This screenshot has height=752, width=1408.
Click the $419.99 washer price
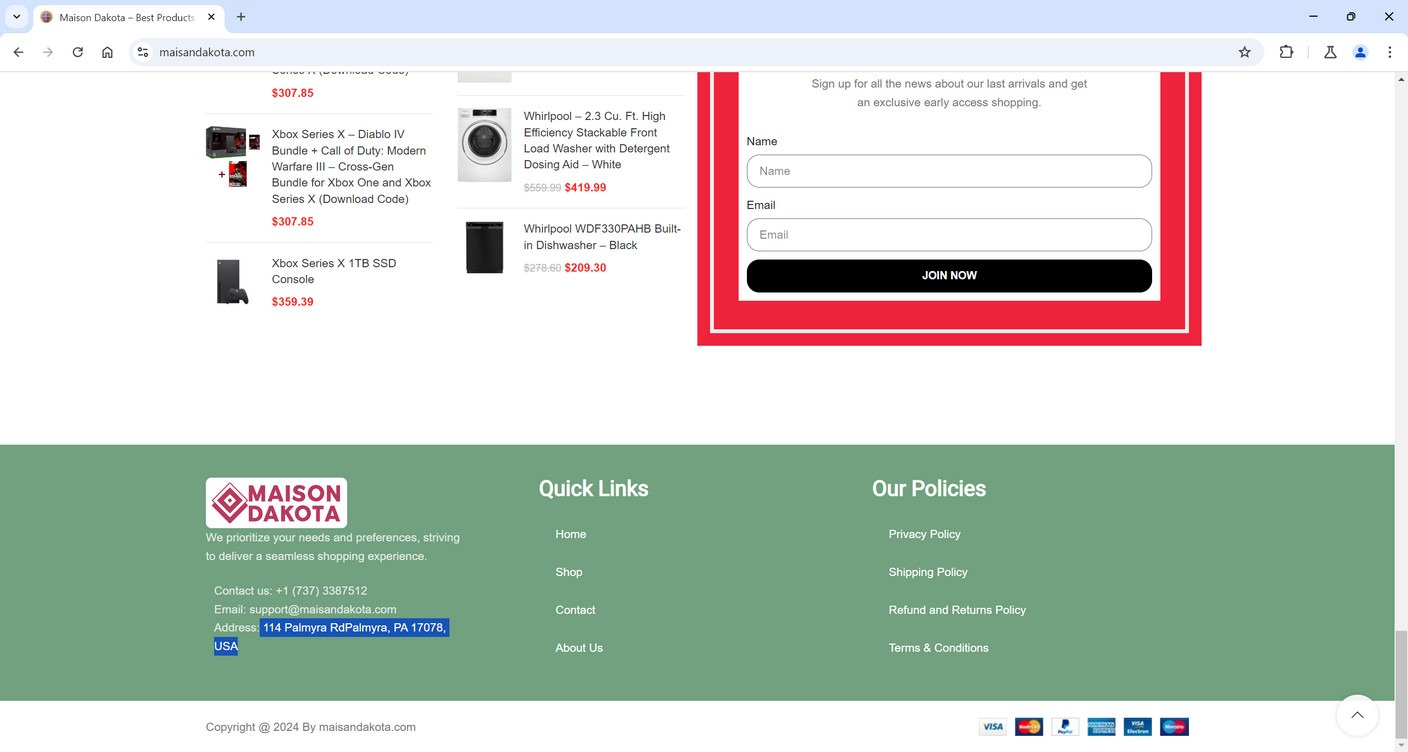click(585, 188)
